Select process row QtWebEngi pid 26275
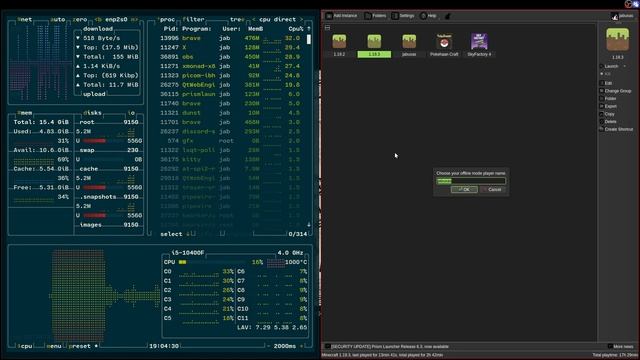Image resolution: width=640 pixels, height=360 pixels. click(x=230, y=85)
